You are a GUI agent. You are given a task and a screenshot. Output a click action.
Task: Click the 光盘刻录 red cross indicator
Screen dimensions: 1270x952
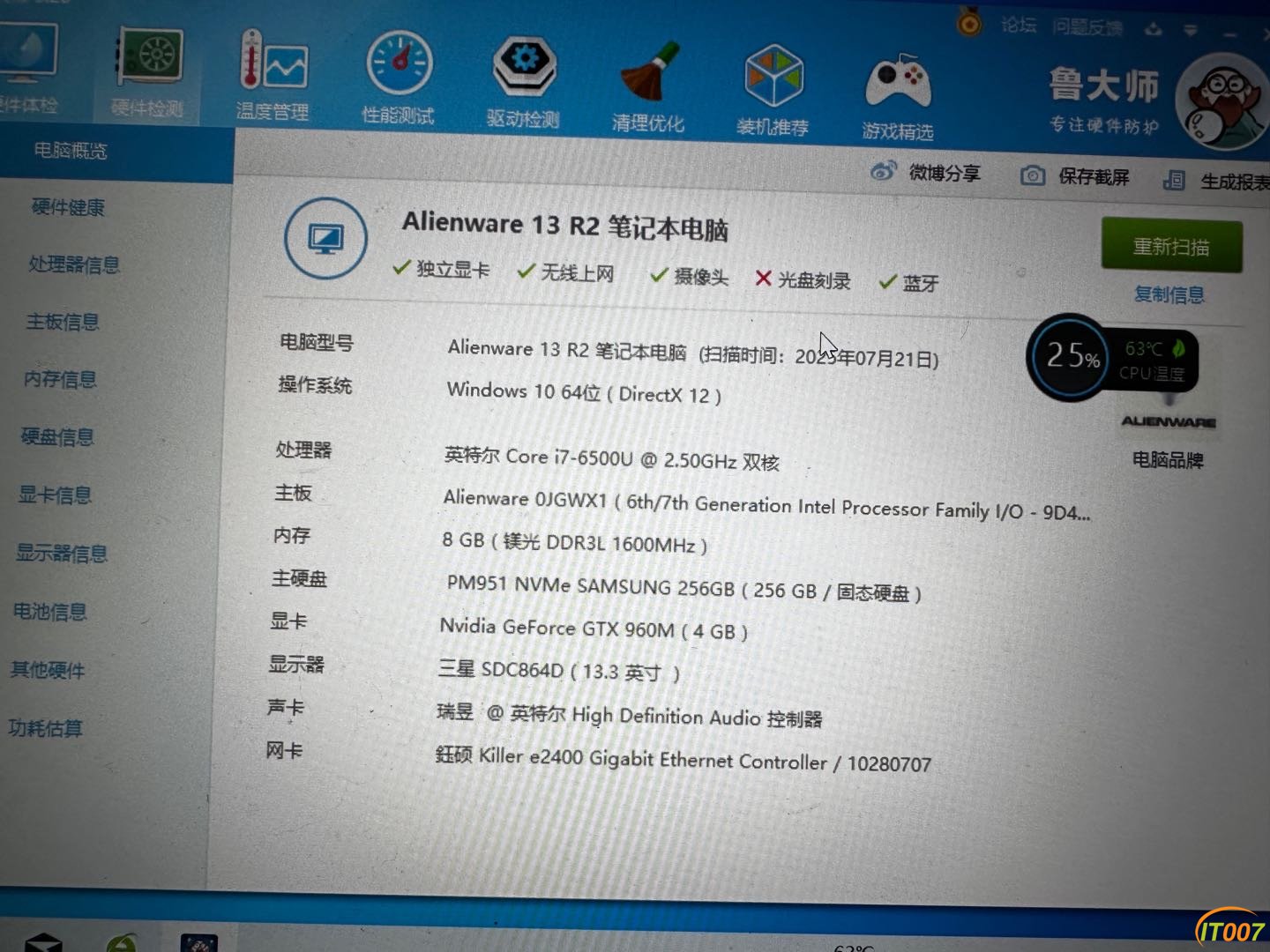(x=803, y=280)
